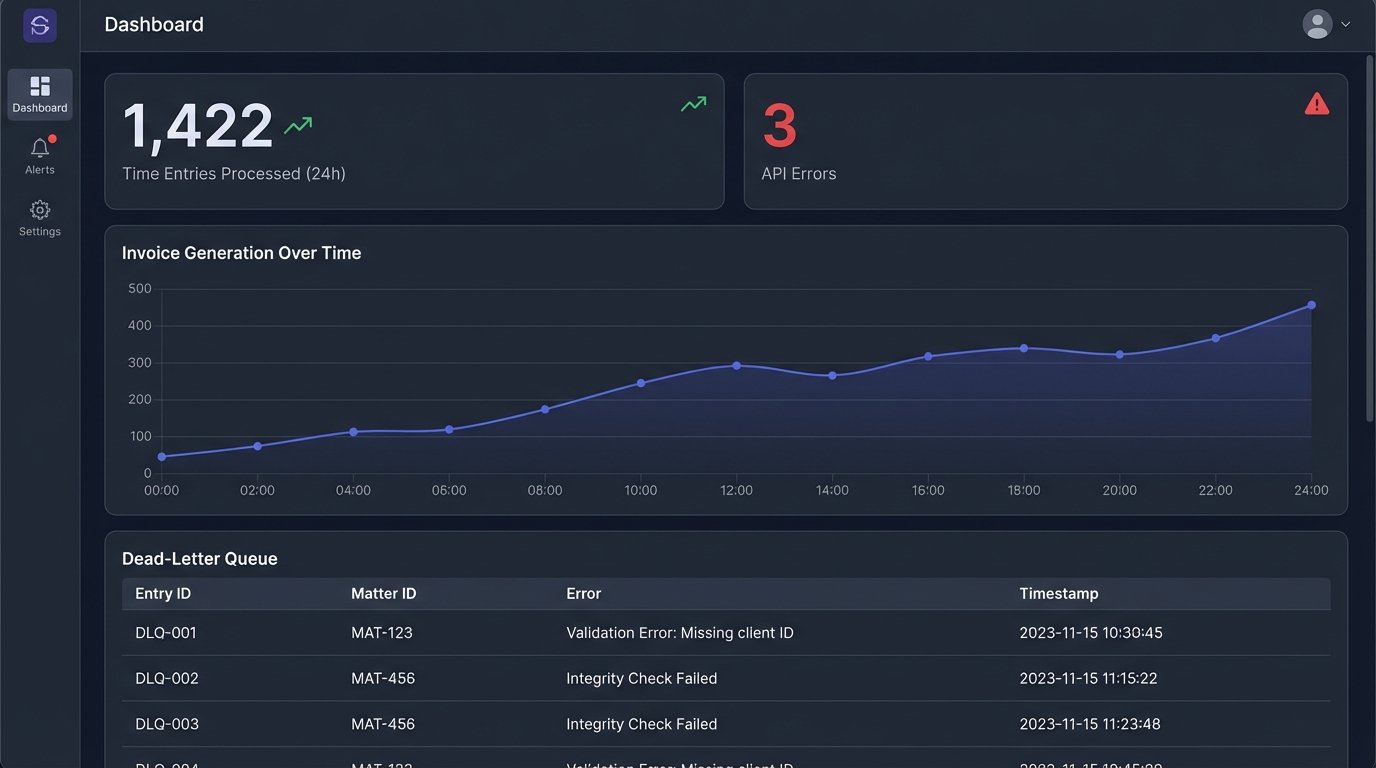Click trend arrow in Time Entries card corner
This screenshot has height=768, width=1376.
tap(693, 104)
